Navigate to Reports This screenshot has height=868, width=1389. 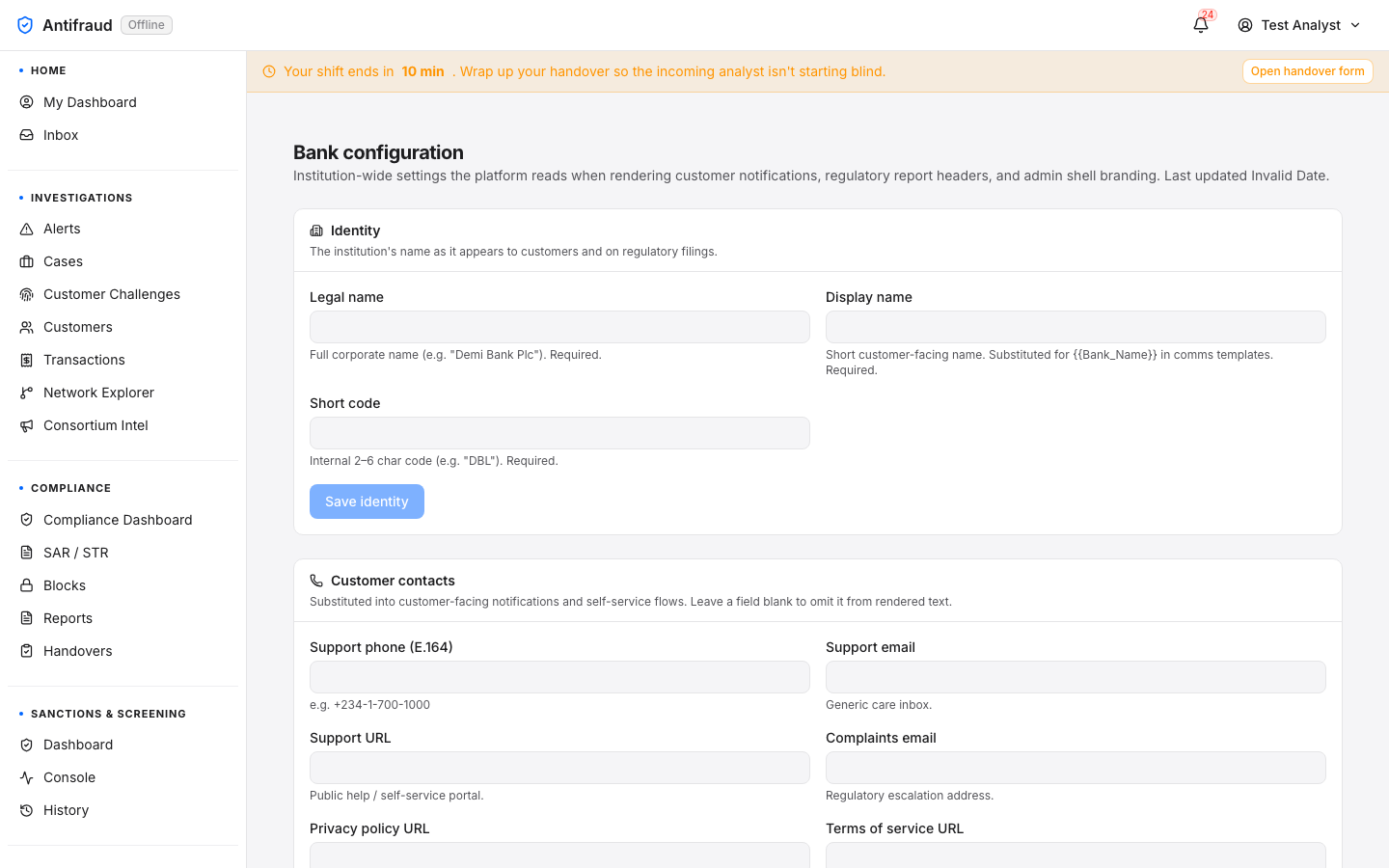pyautogui.click(x=123, y=618)
